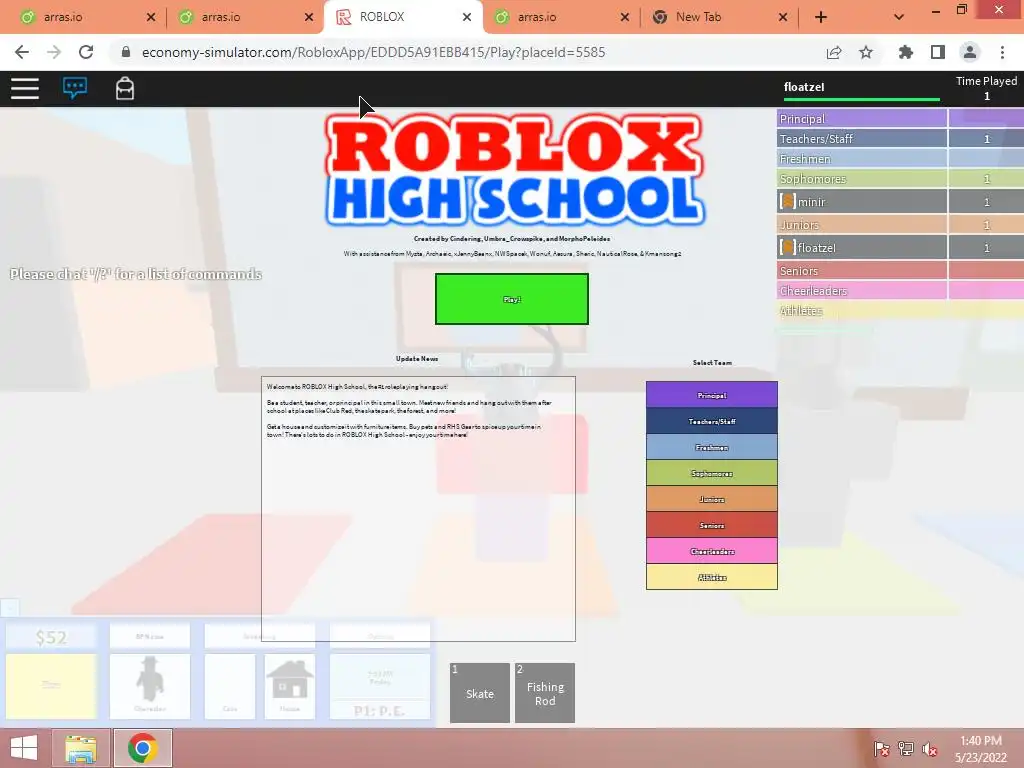This screenshot has width=1024, height=768.
Task: Click the P1: P.E. schedule panel
Action: pyautogui.click(x=379, y=710)
